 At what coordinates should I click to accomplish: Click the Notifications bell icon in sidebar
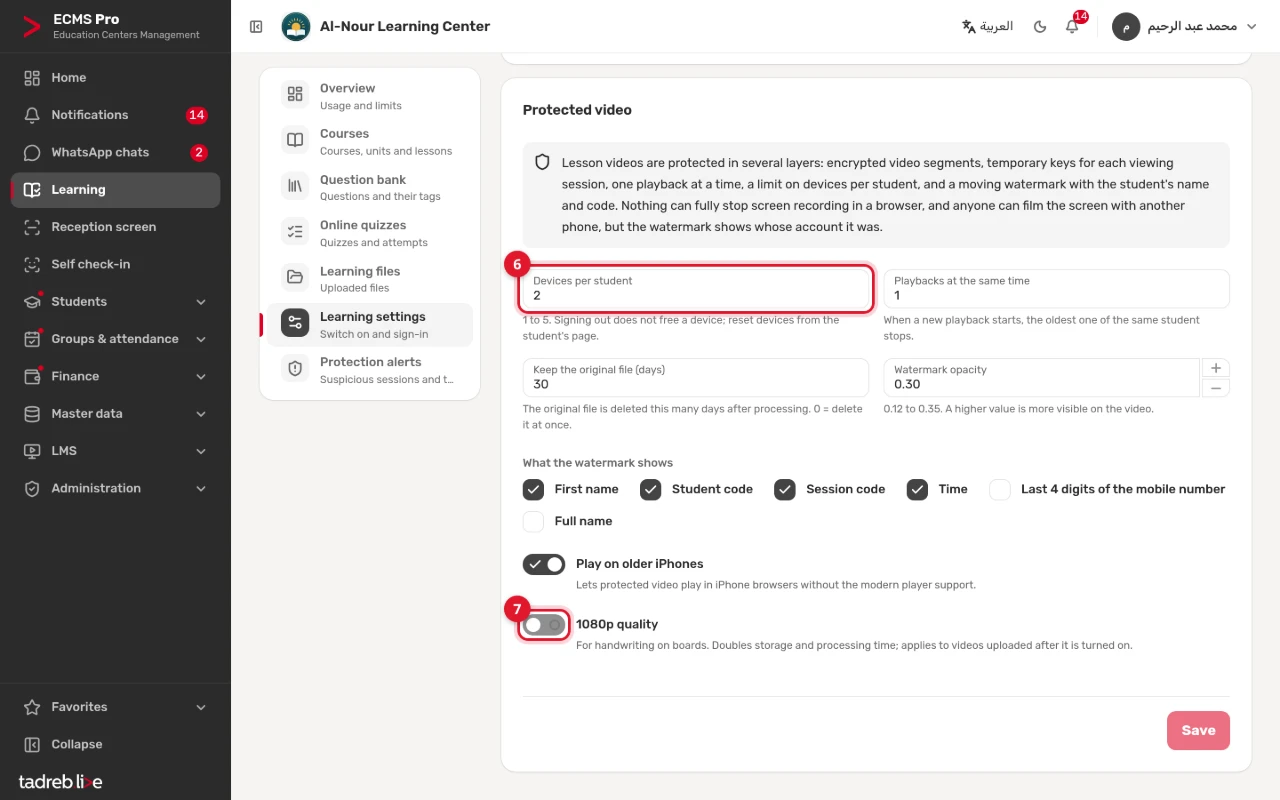pos(32,115)
